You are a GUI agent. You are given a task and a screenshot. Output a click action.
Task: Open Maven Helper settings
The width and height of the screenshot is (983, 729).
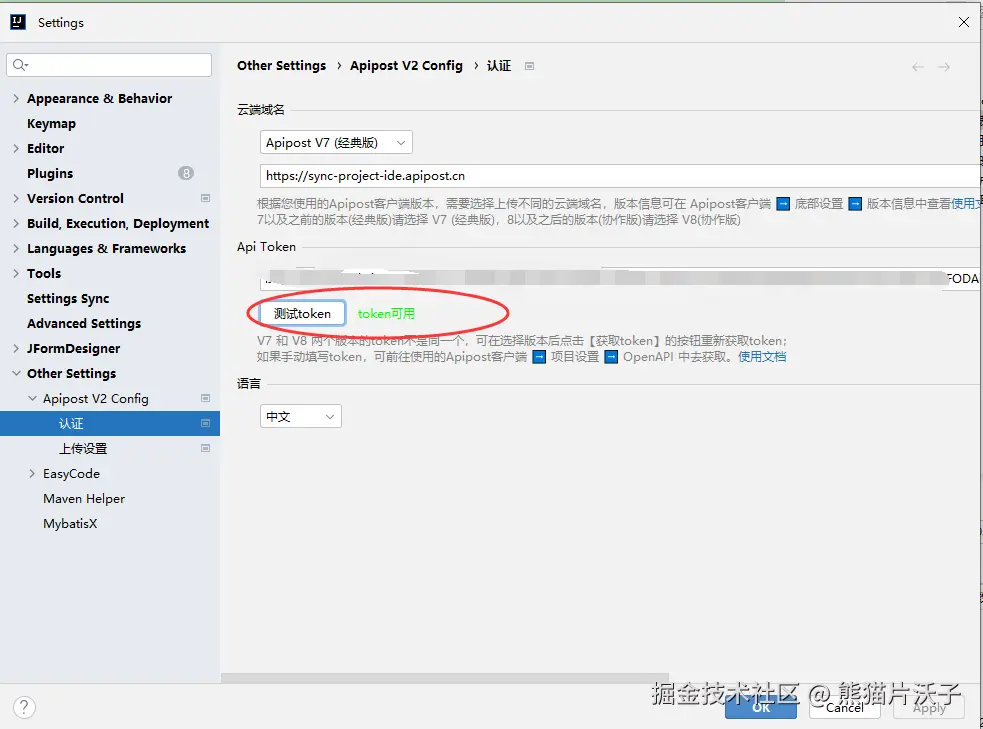click(x=84, y=498)
